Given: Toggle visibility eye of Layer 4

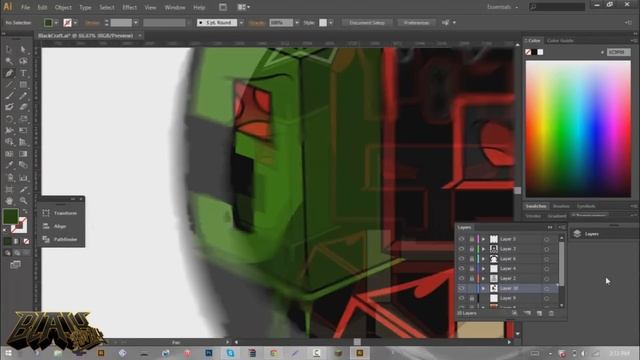Looking at the screenshot, I should coord(461,269).
